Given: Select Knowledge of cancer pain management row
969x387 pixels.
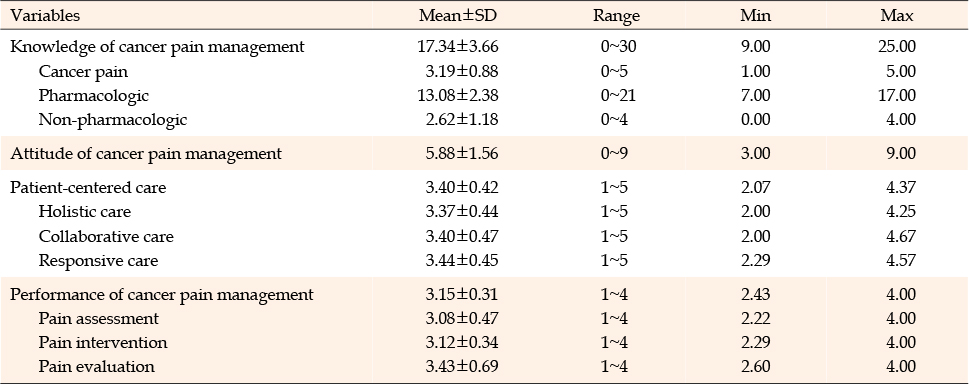Looking at the screenshot, I should pos(484,46).
